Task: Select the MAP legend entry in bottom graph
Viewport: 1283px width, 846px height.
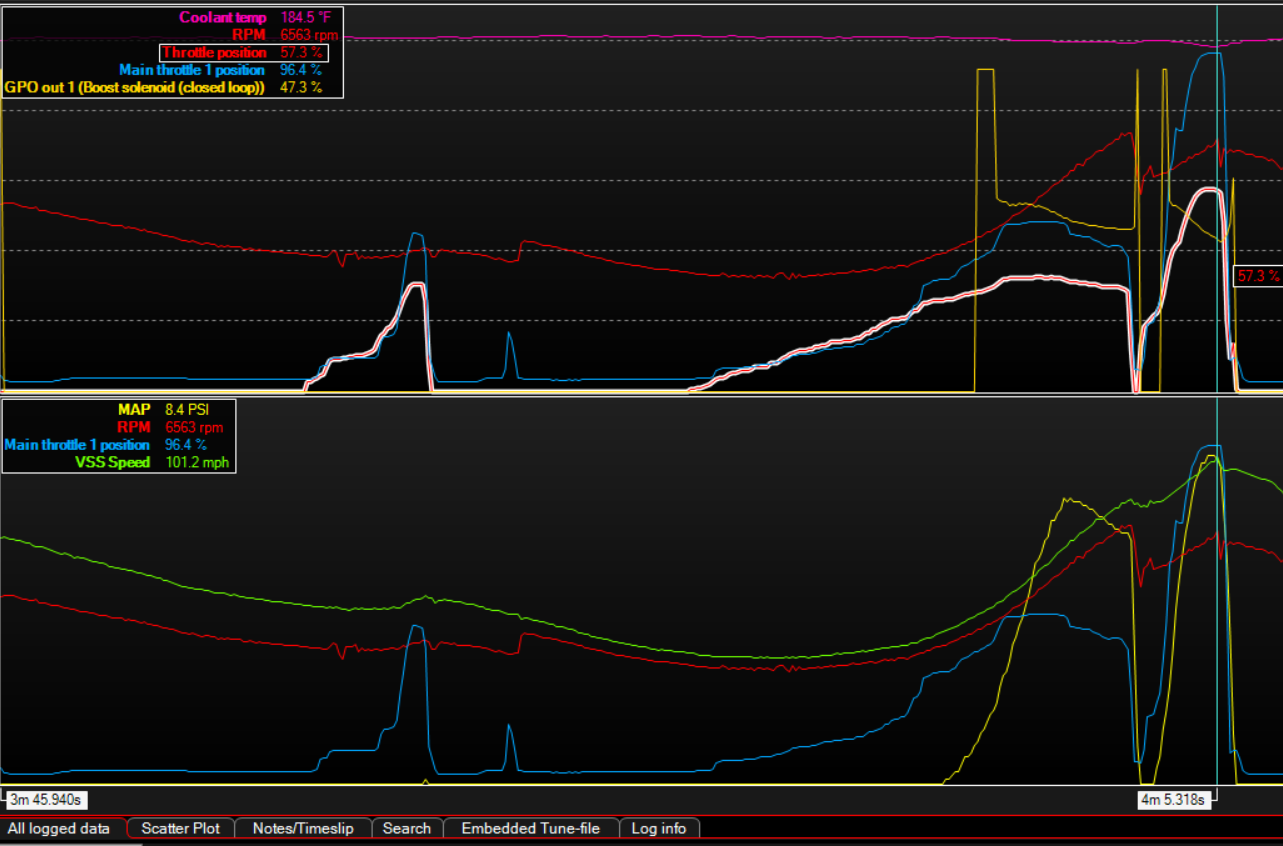Action: point(134,409)
